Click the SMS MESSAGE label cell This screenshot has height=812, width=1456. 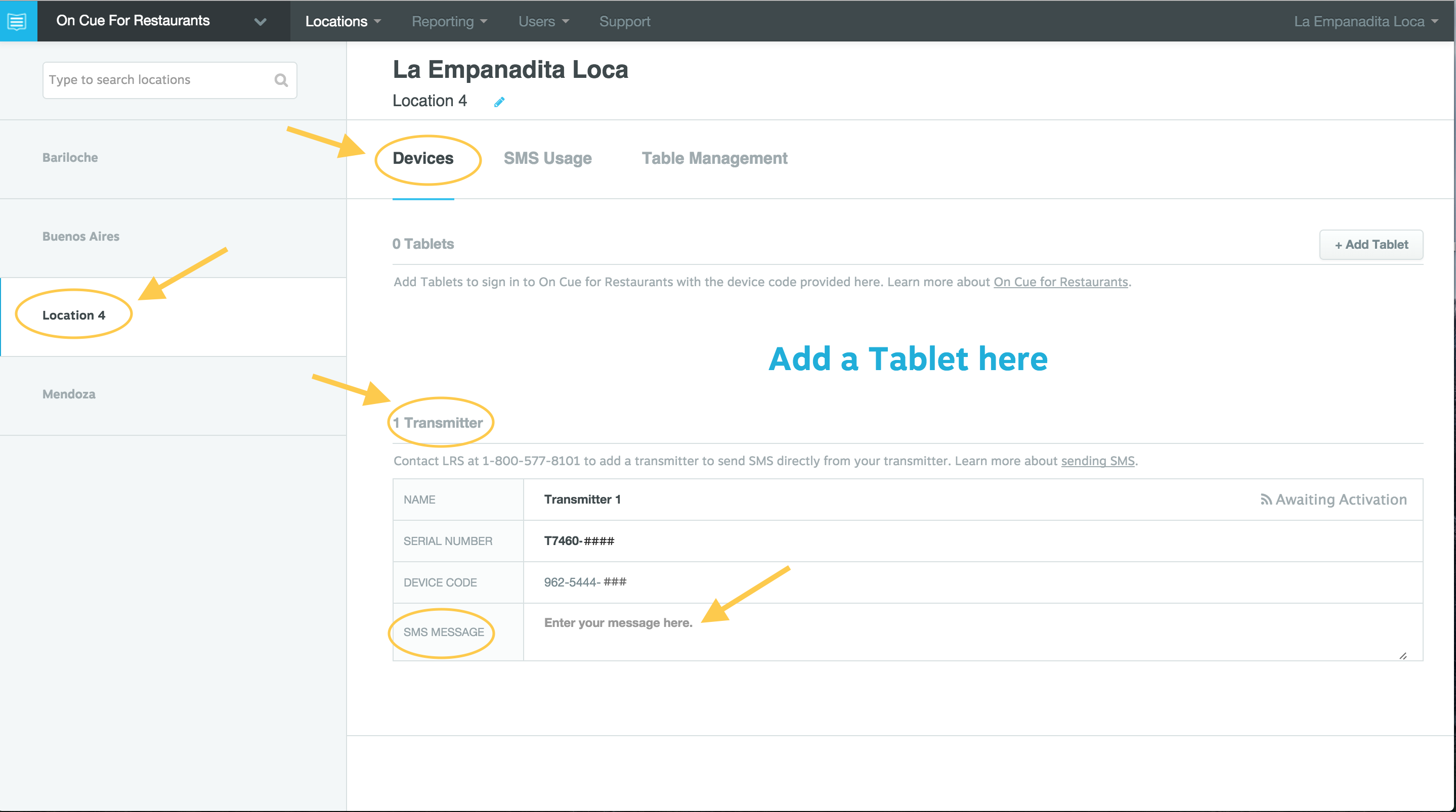click(458, 631)
